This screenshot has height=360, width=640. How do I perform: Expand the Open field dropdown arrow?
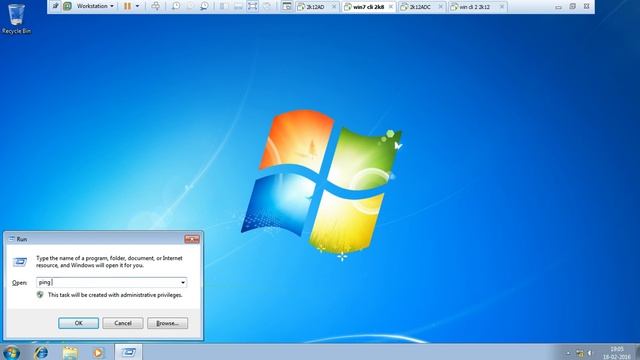click(183, 282)
